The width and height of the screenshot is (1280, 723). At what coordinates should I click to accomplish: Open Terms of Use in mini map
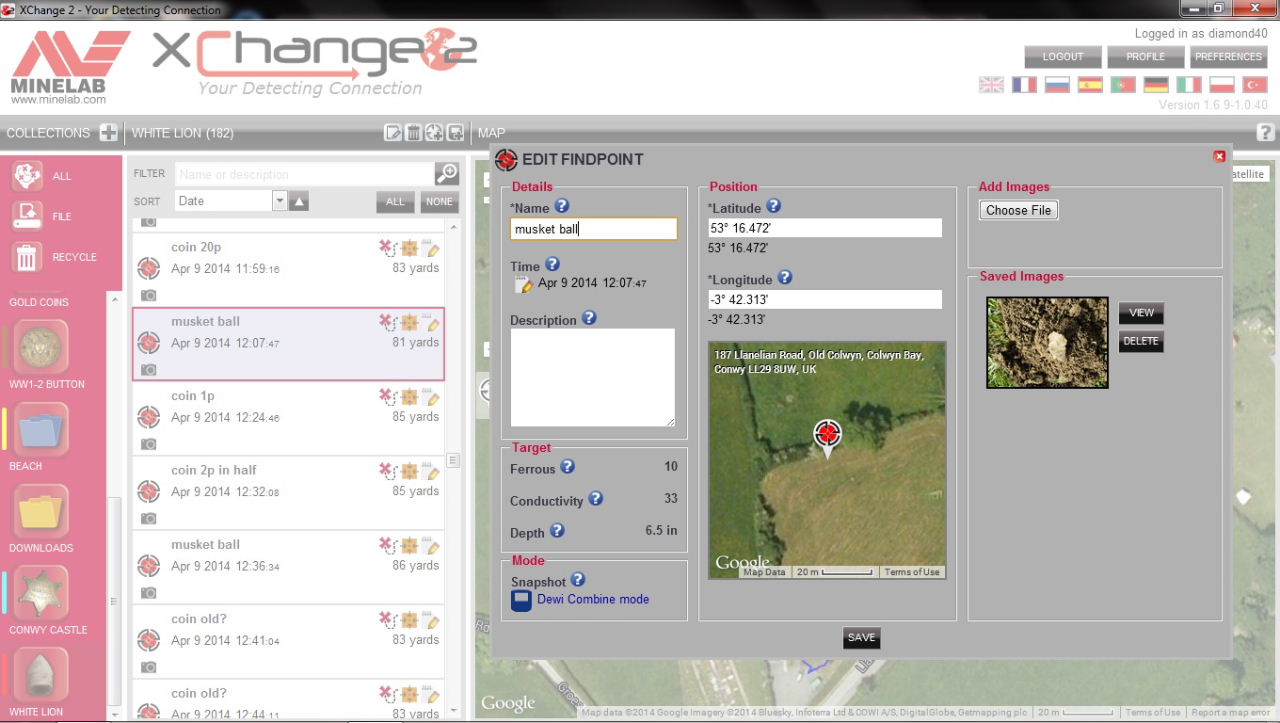[911, 572]
